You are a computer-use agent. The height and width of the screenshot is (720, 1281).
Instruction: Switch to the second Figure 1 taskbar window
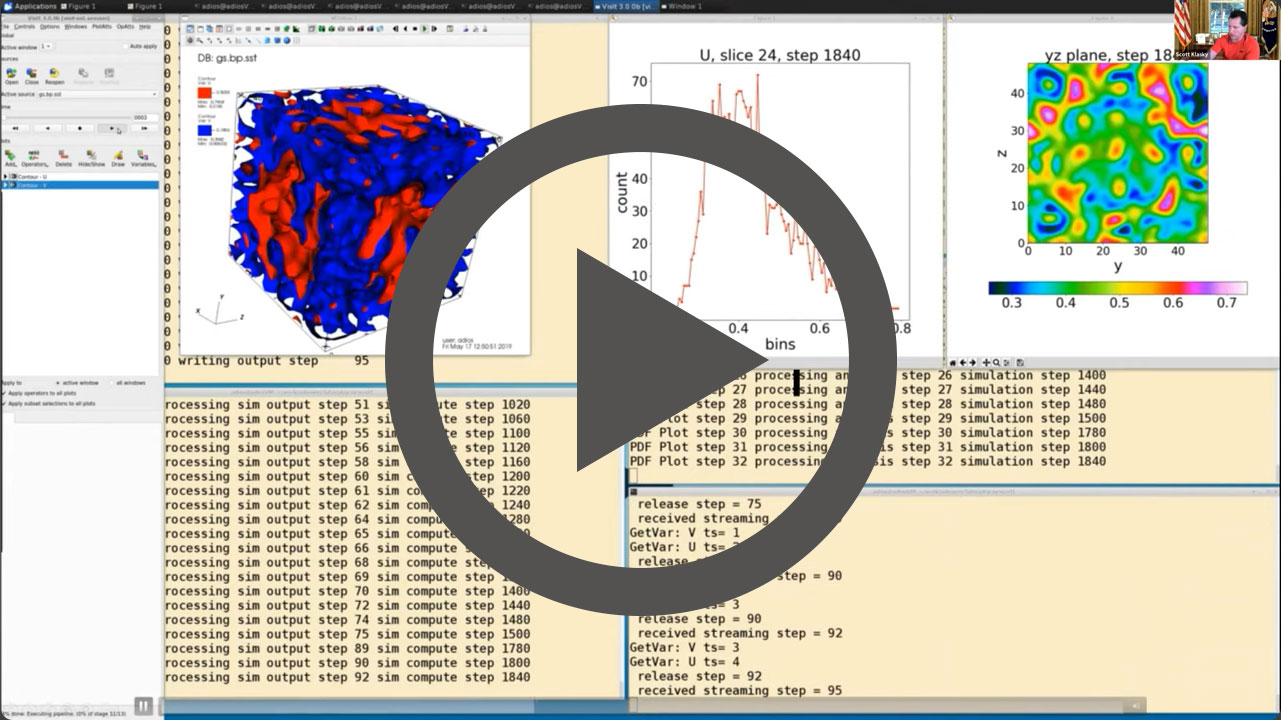[147, 6]
